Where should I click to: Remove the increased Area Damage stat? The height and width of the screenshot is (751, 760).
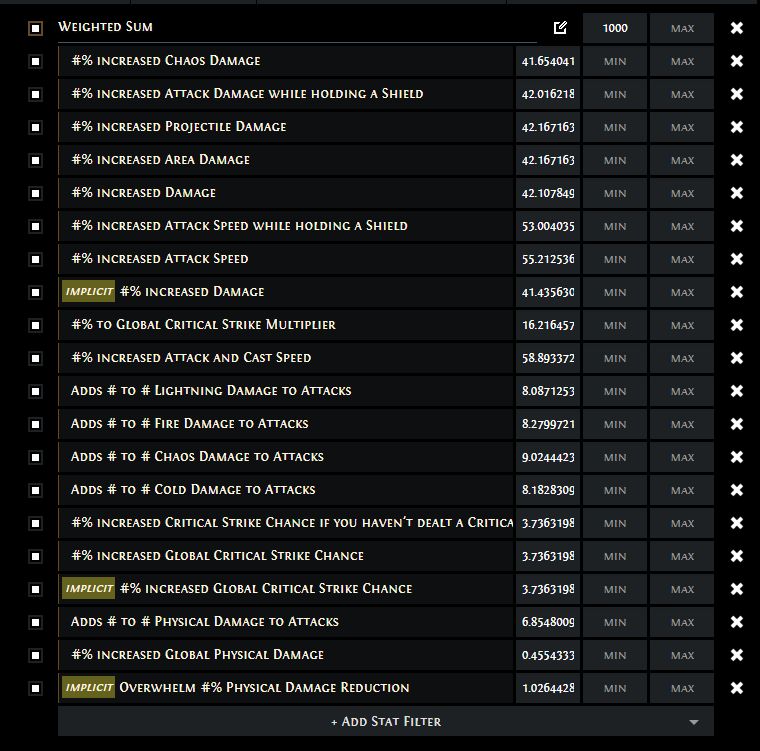pos(737,160)
